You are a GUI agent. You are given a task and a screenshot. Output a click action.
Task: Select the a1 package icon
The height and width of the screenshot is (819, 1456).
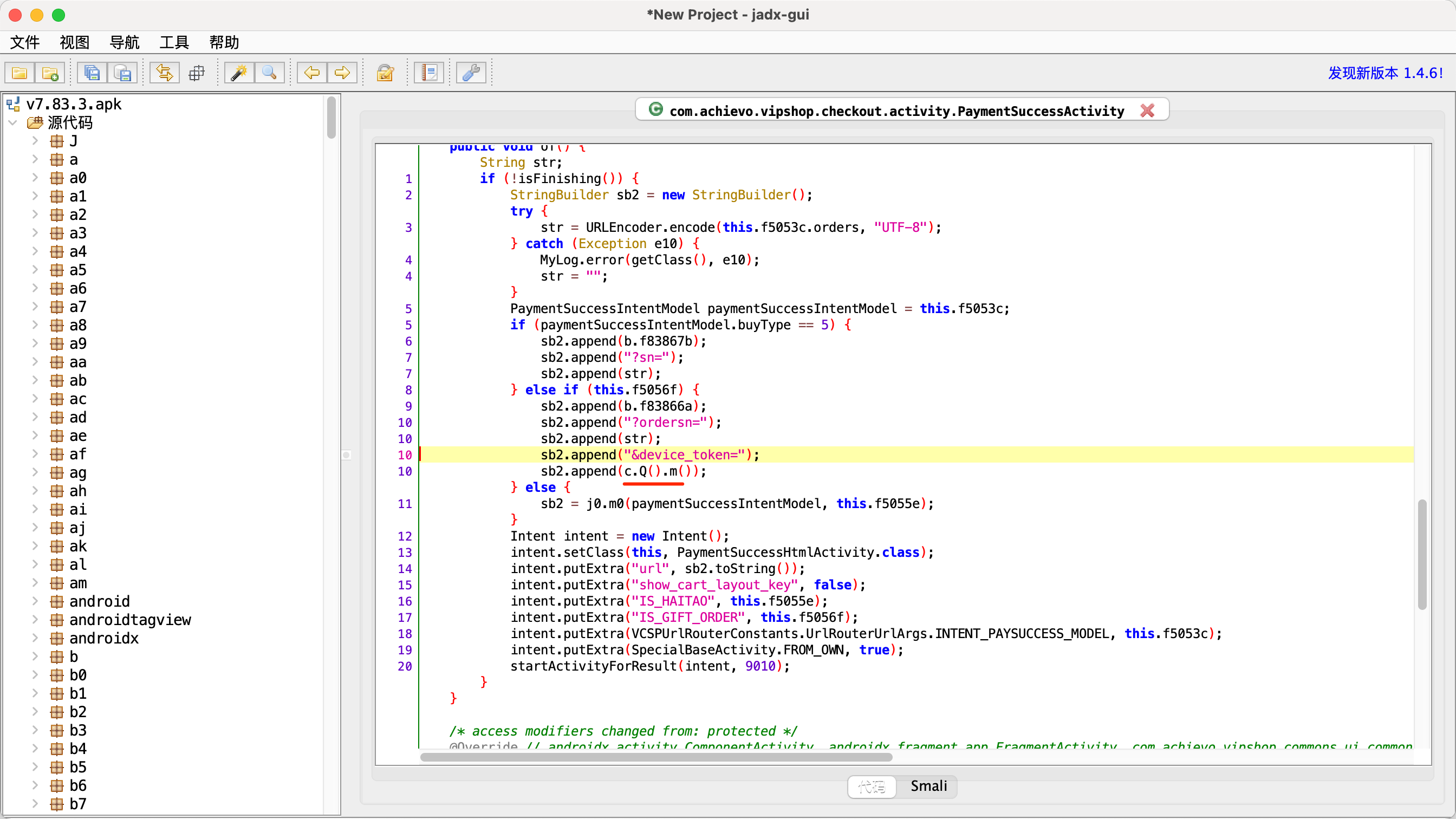[56, 196]
